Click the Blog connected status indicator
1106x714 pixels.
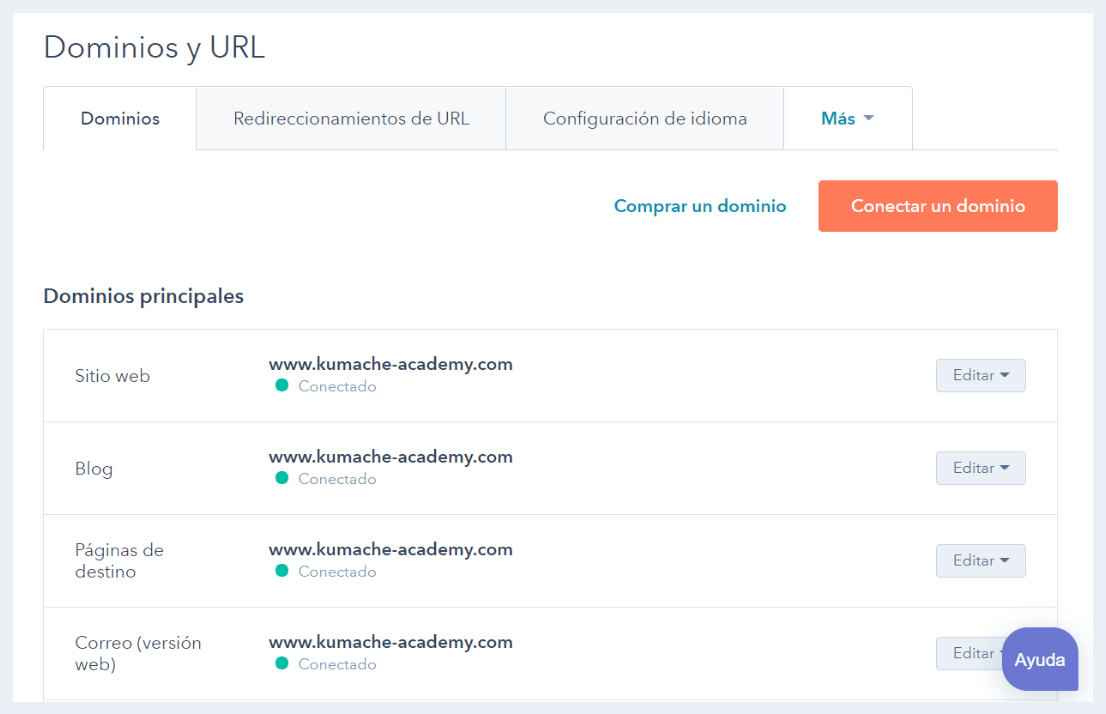click(x=282, y=478)
